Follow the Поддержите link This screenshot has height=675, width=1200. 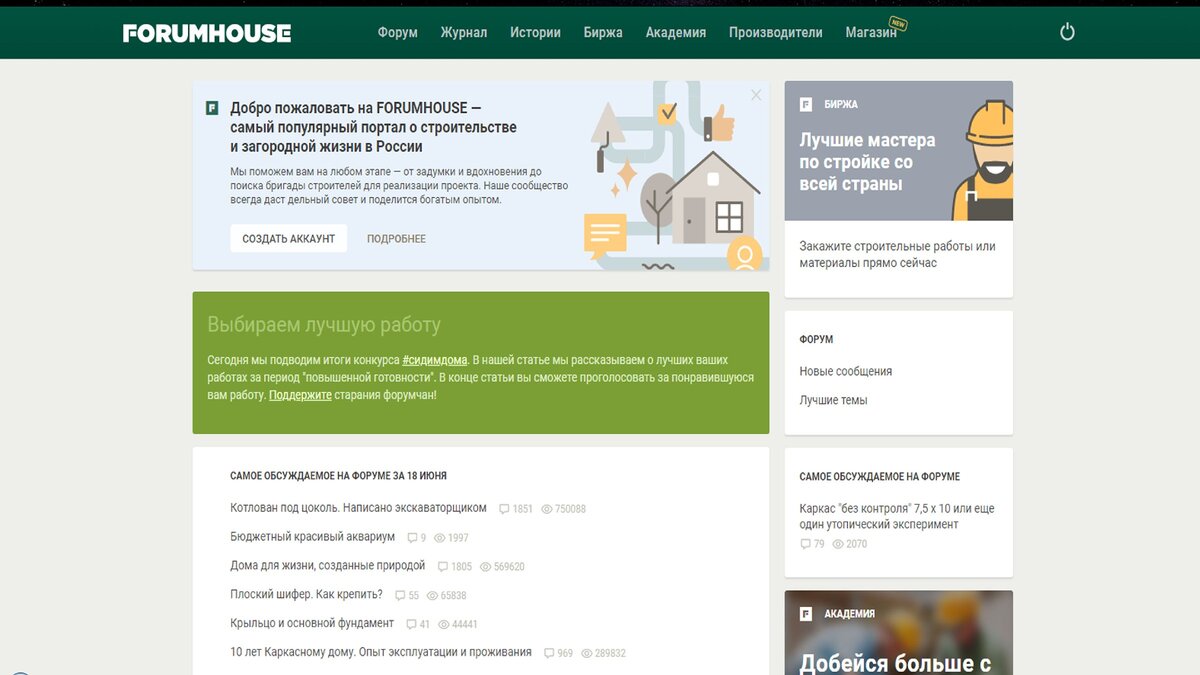(300, 395)
